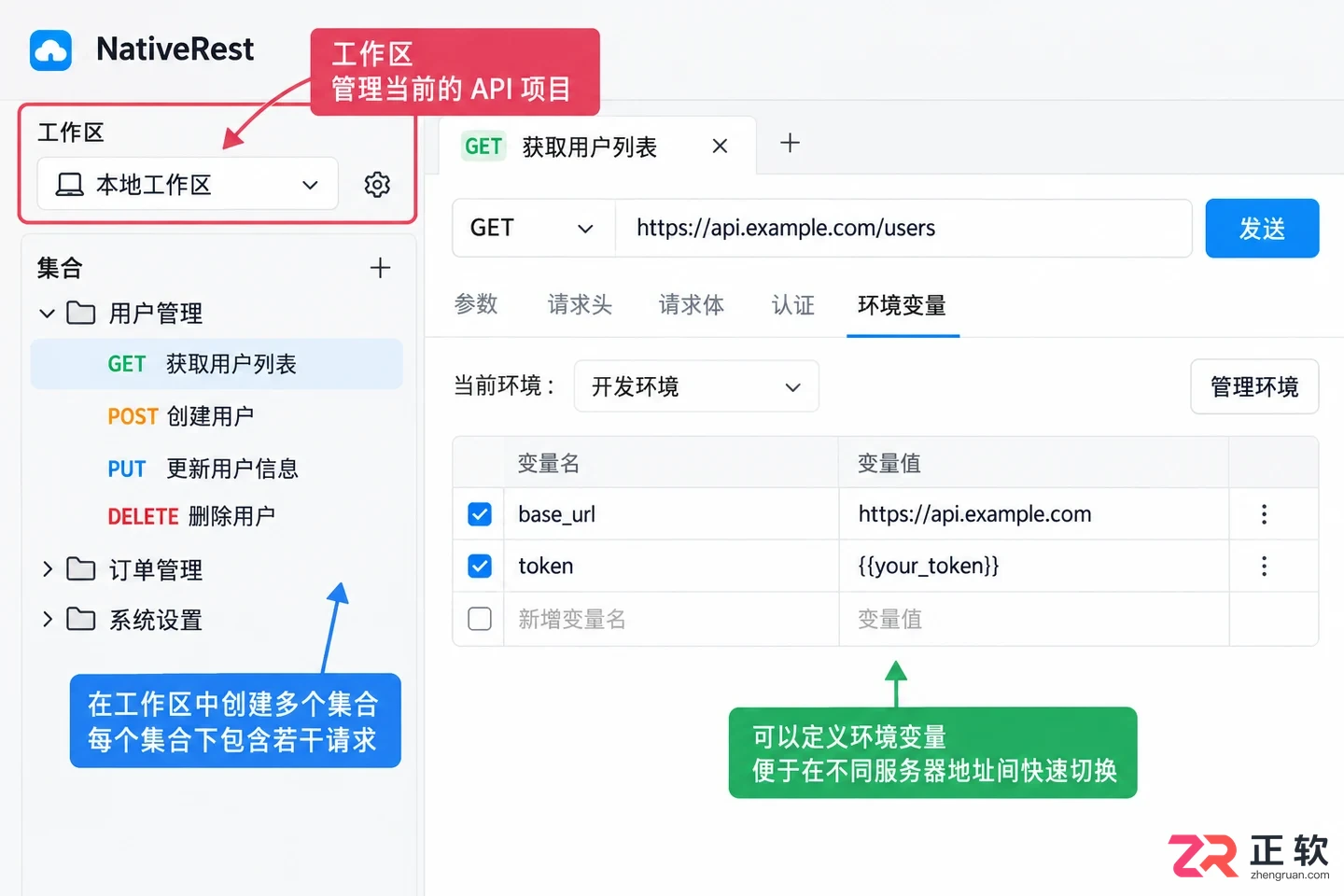
Task: Click the 订单管理 folder icon
Action: pyautogui.click(x=81, y=569)
